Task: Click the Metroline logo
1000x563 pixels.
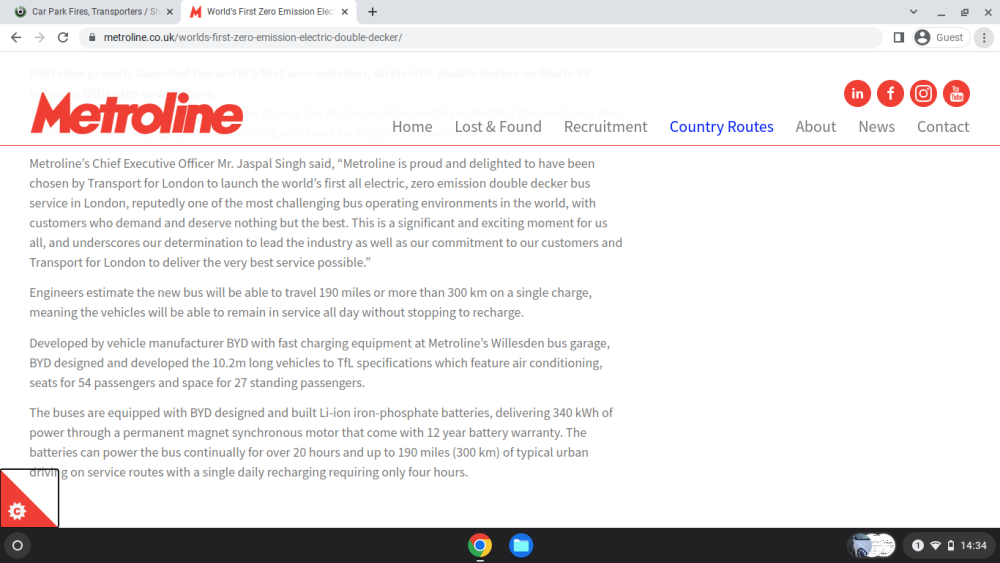Action: pyautogui.click(x=136, y=113)
